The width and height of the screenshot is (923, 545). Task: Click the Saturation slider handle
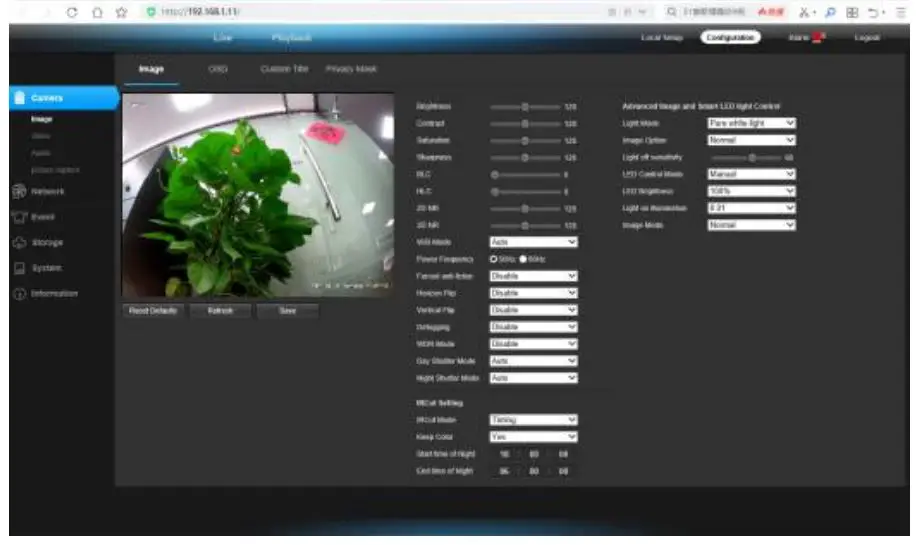(524, 141)
